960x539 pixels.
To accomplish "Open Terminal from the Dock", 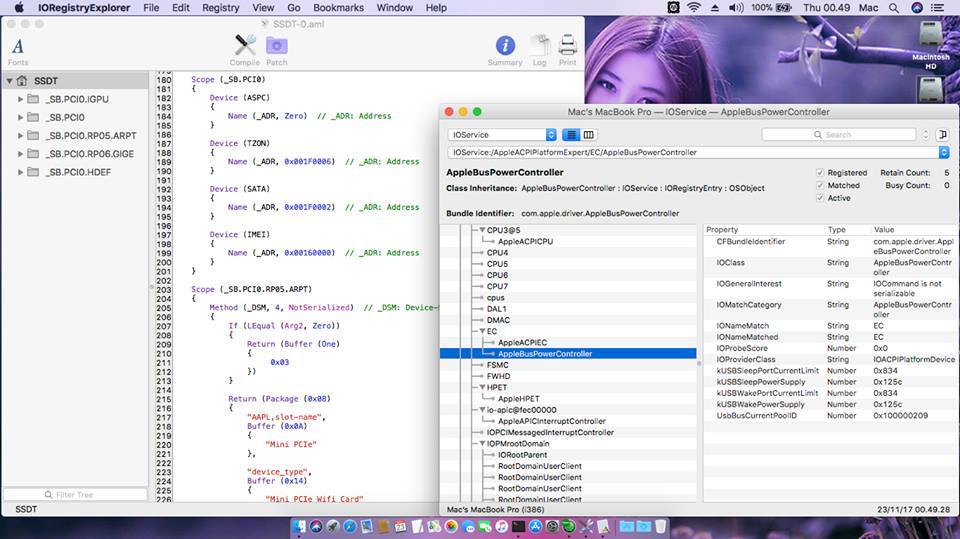I will pos(519,526).
